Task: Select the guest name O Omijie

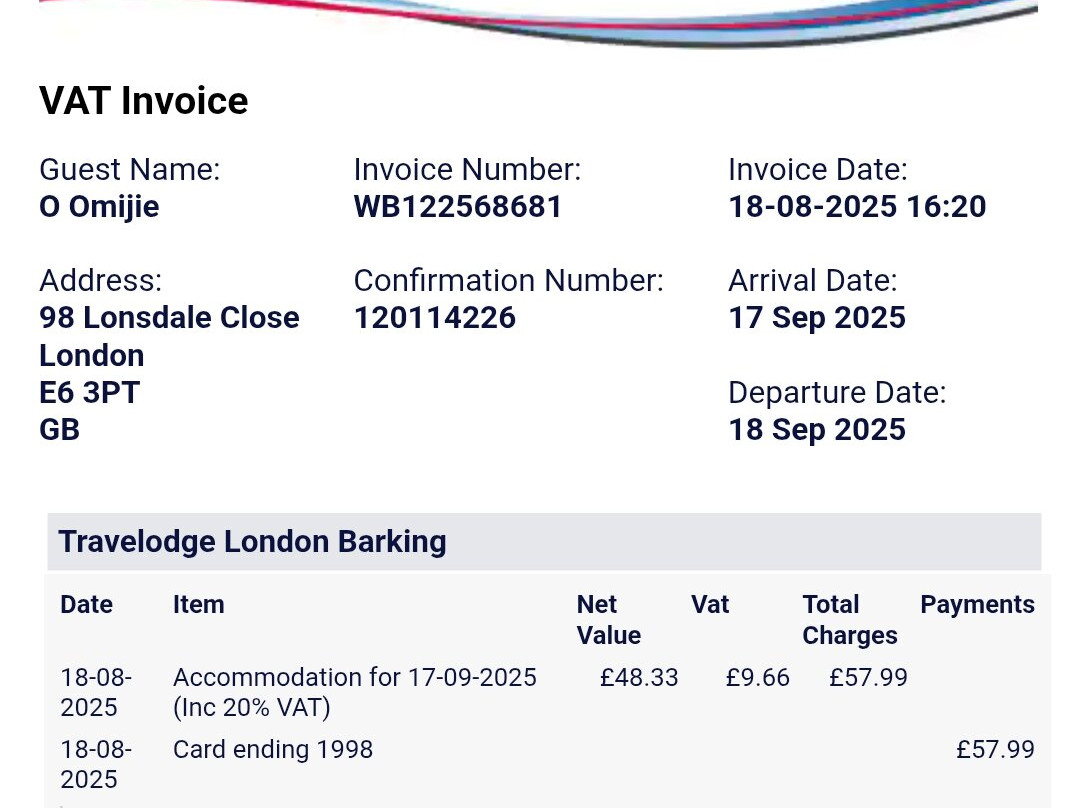Action: (99, 207)
